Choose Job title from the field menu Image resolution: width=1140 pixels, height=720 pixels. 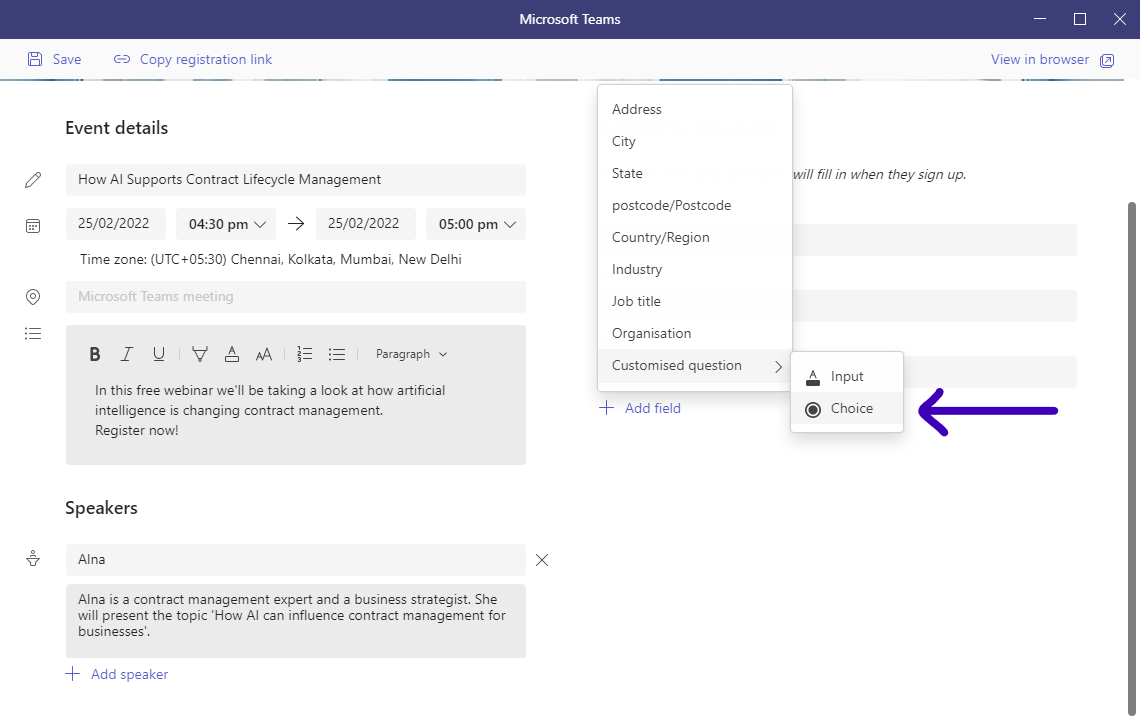tap(636, 301)
